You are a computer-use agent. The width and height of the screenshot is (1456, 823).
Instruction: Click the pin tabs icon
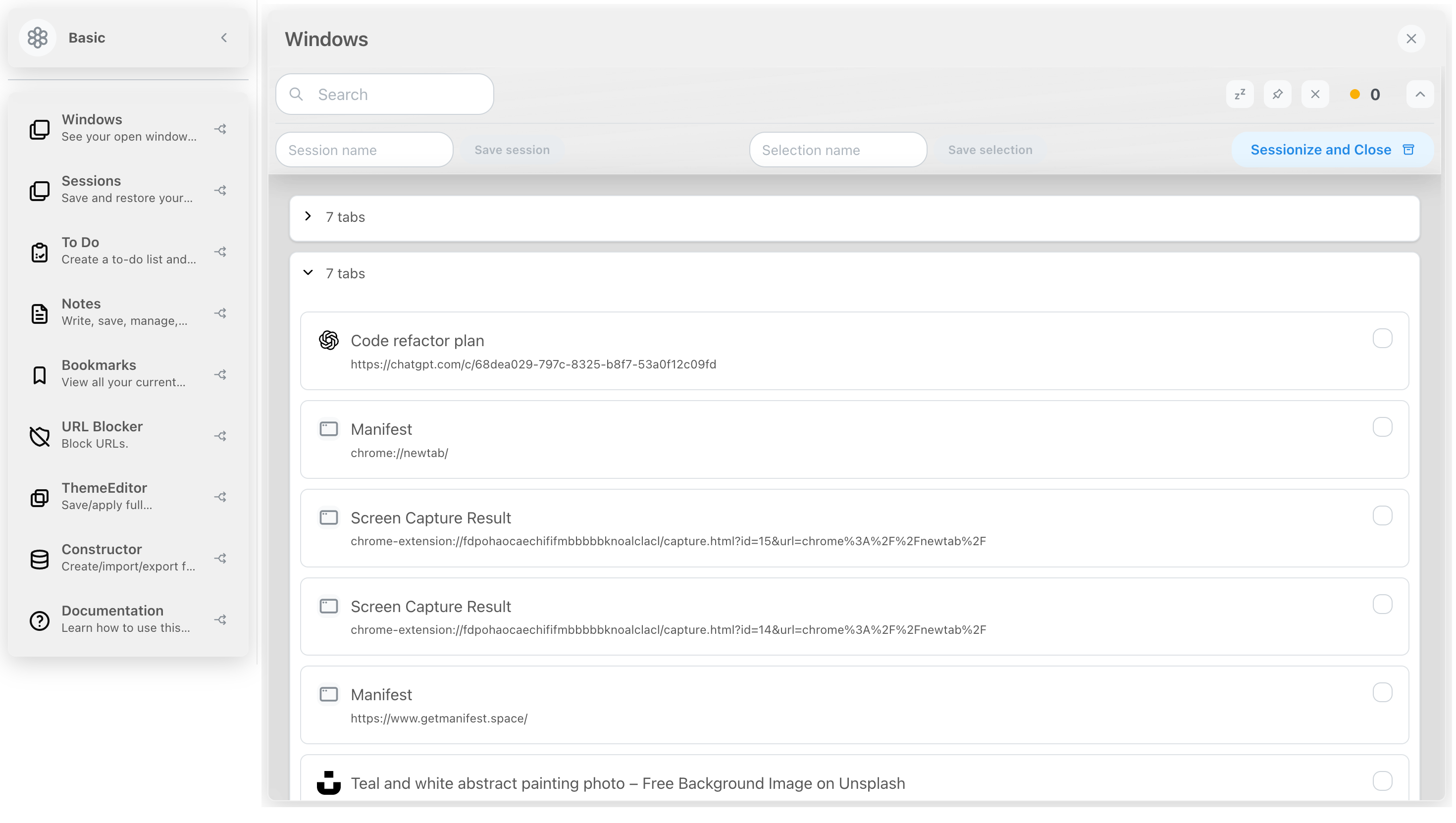point(1277,95)
